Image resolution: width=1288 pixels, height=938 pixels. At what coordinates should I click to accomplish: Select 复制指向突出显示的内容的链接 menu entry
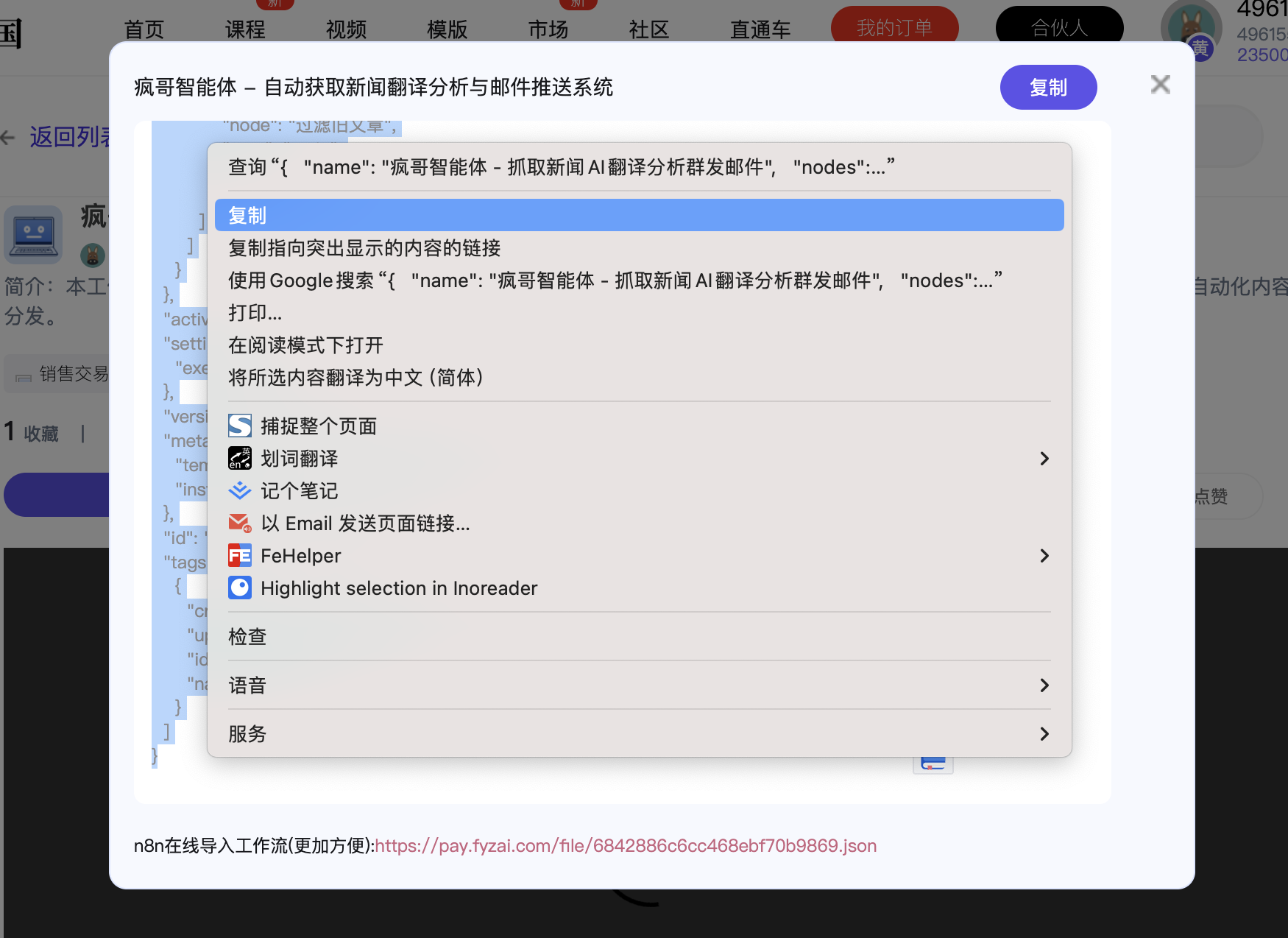coord(639,248)
